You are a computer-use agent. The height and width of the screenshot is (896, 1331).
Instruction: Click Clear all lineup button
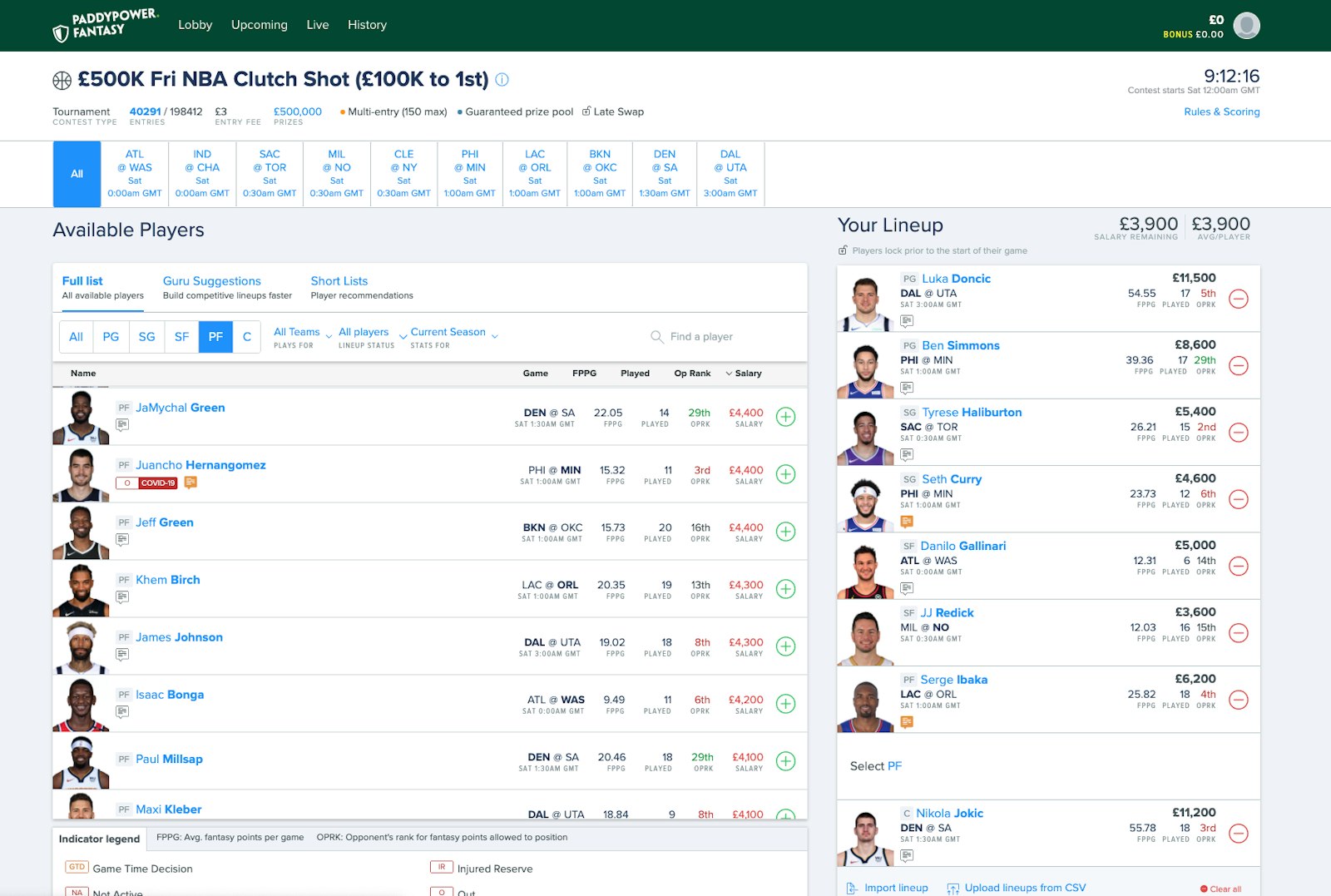click(x=1220, y=889)
